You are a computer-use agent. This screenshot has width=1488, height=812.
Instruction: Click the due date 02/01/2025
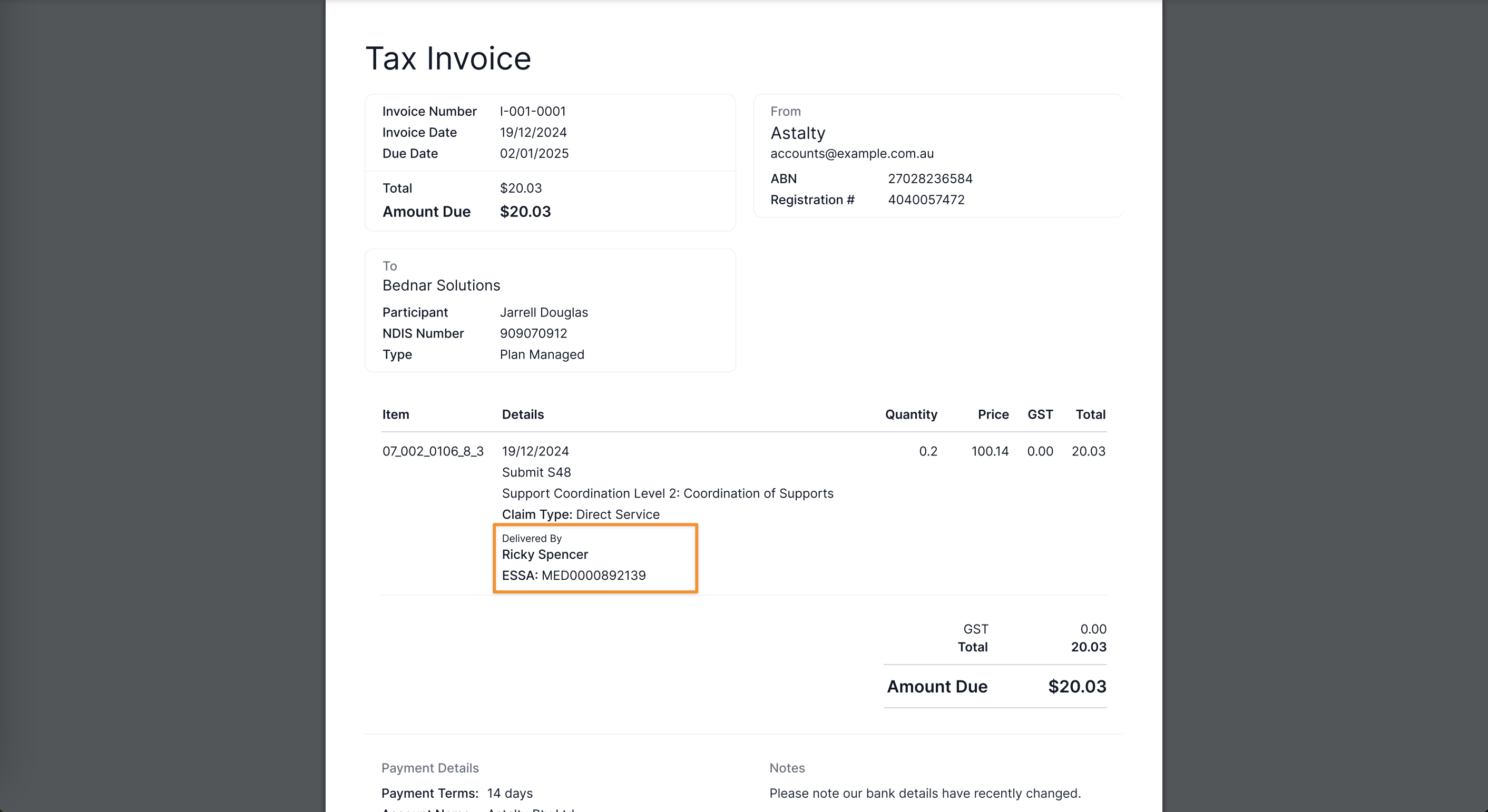pyautogui.click(x=534, y=154)
